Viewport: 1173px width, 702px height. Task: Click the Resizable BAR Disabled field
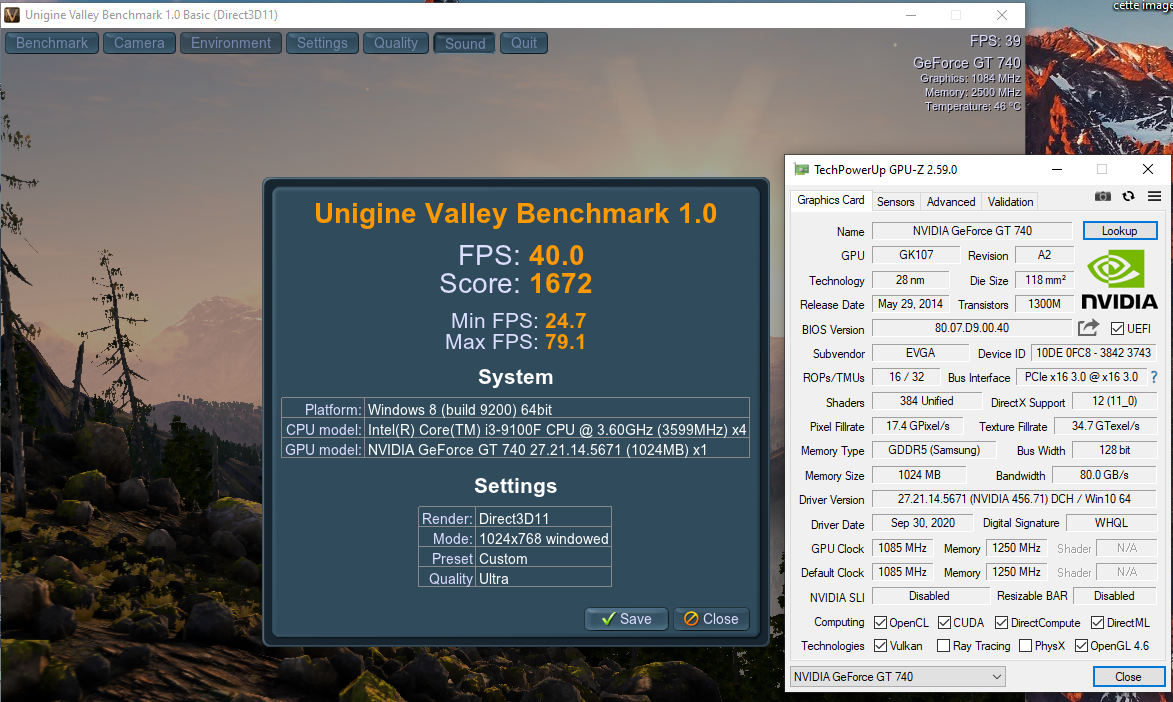point(1114,596)
